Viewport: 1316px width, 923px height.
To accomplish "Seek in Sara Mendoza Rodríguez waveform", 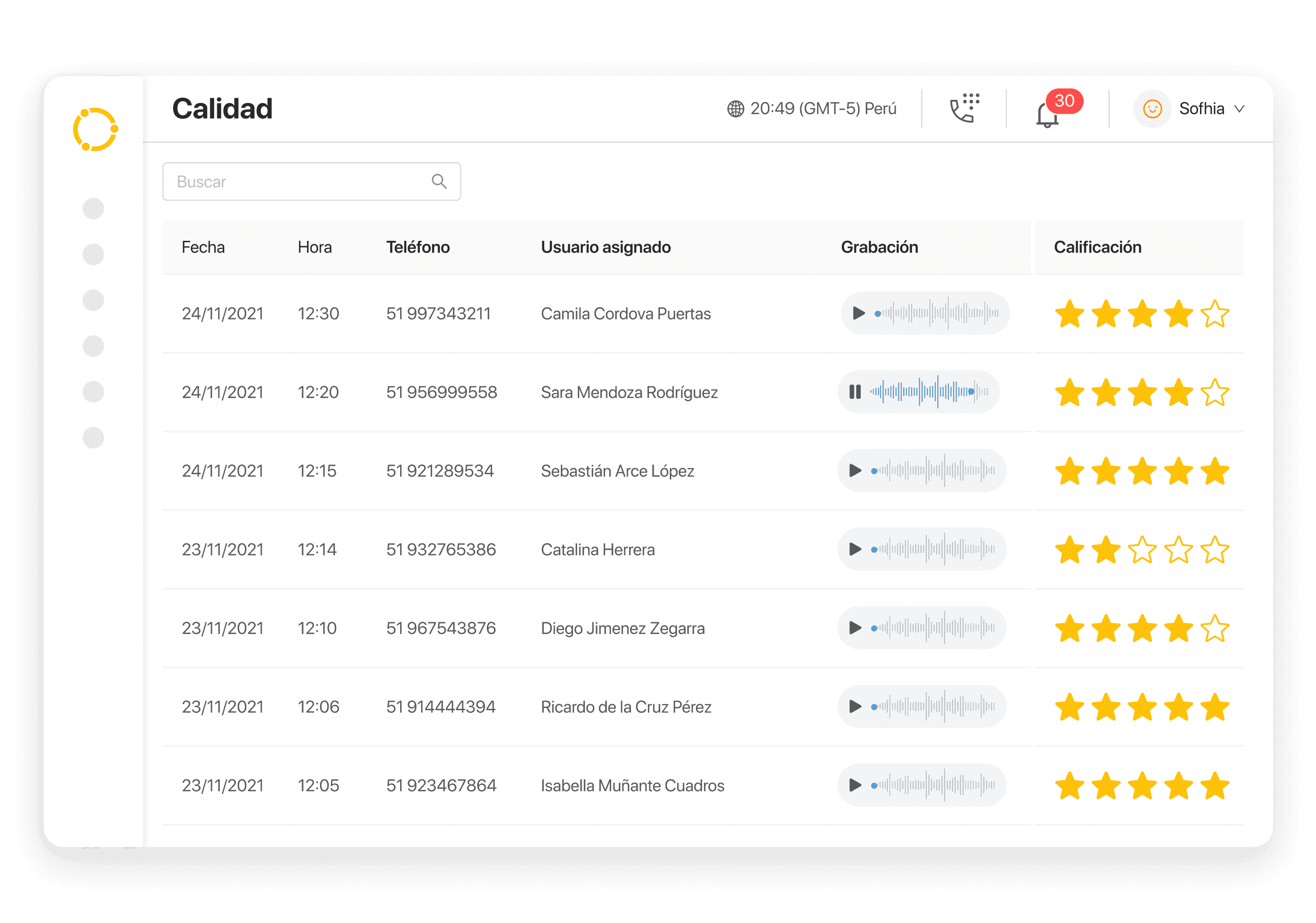I will (x=929, y=391).
